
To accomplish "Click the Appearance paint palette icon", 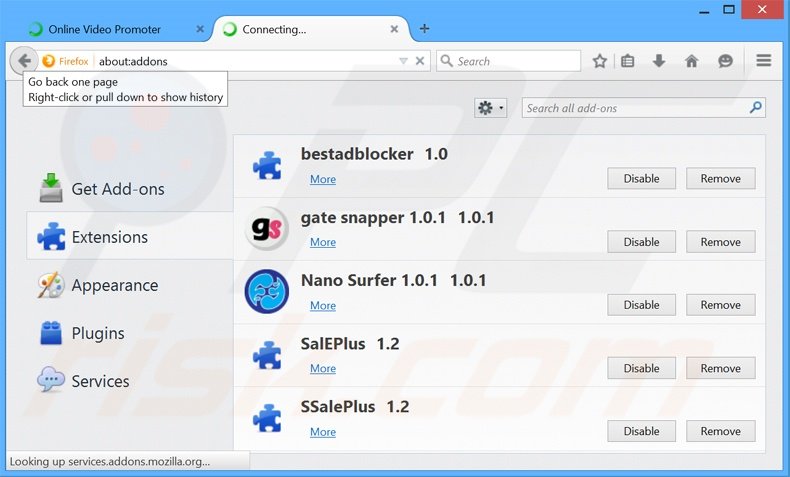I will click(50, 285).
